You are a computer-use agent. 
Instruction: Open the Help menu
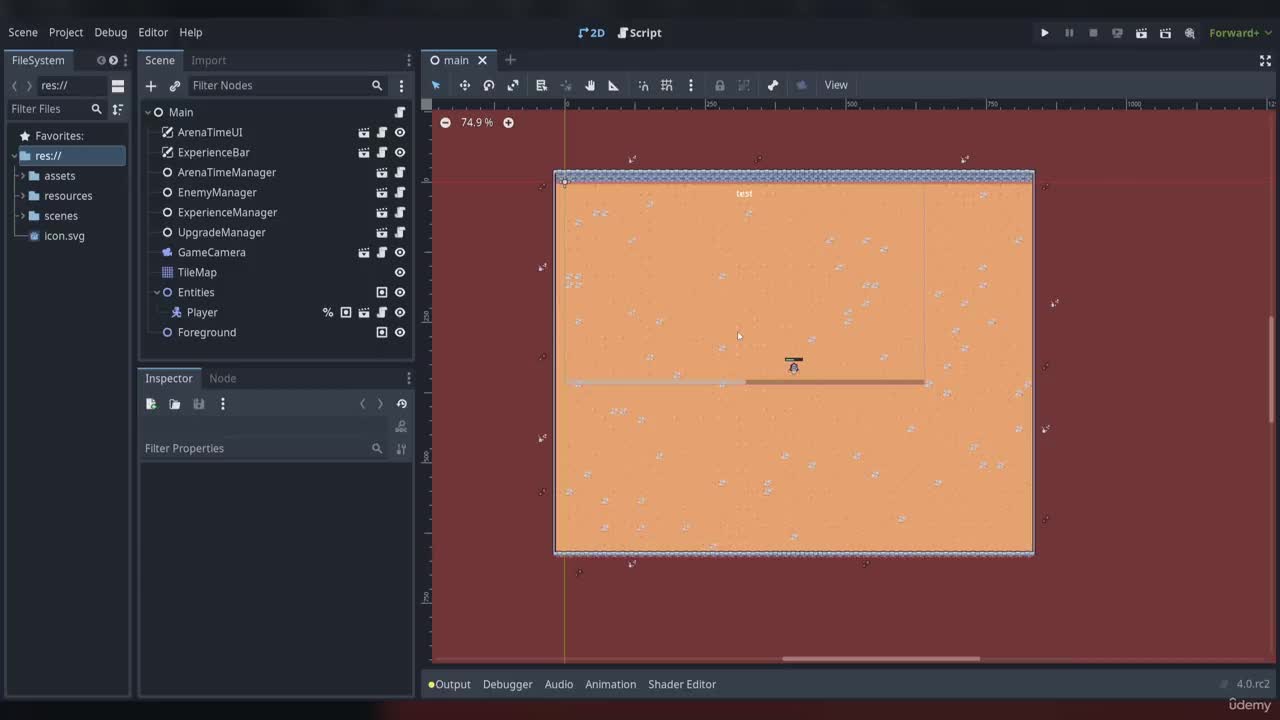(x=191, y=32)
